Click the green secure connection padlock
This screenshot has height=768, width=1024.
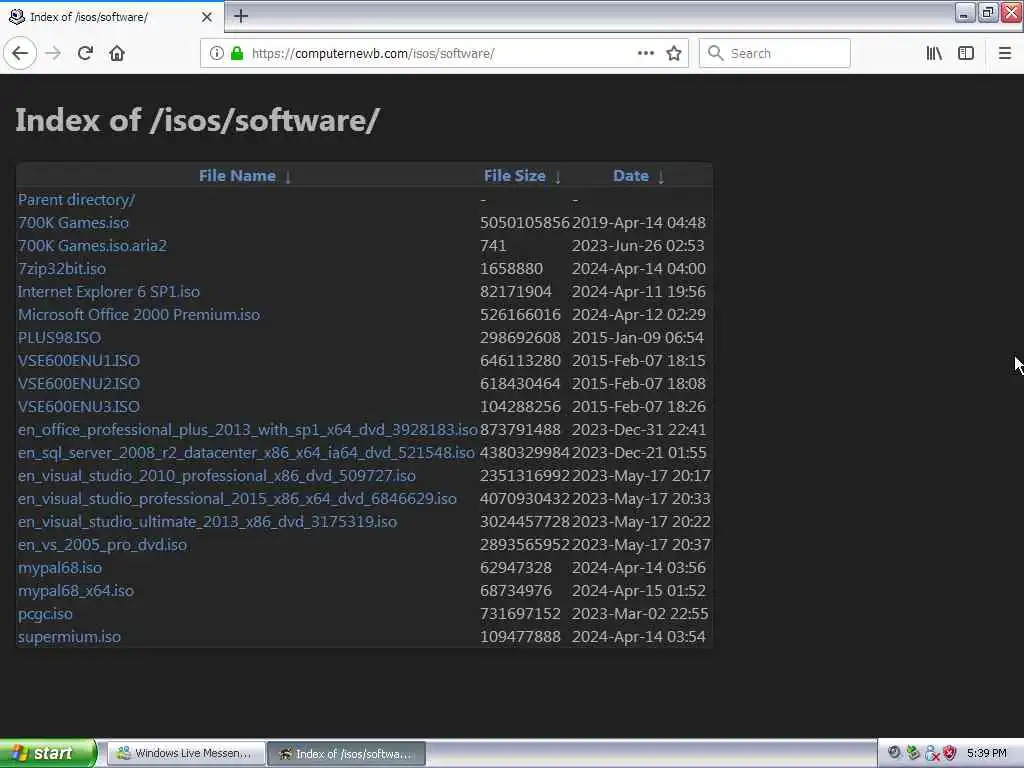pos(237,53)
